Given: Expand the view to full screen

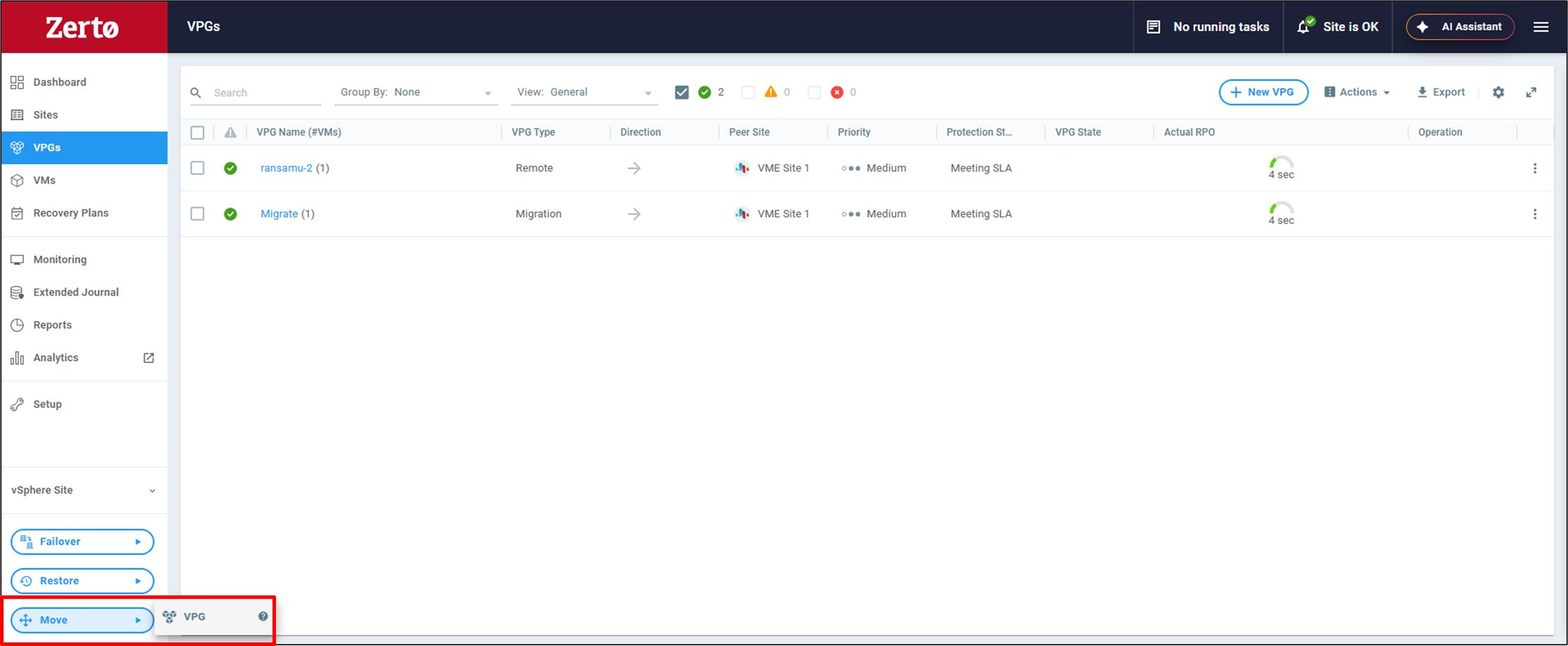Looking at the screenshot, I should point(1531,92).
